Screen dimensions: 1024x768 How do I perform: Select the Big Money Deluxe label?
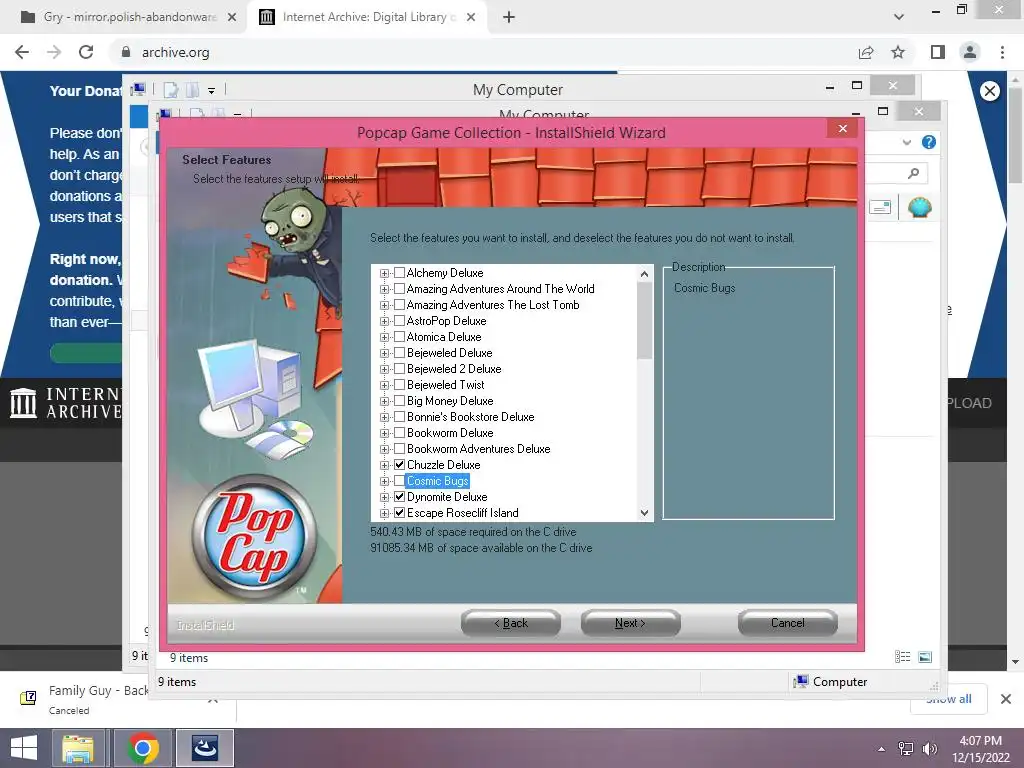[450, 401]
